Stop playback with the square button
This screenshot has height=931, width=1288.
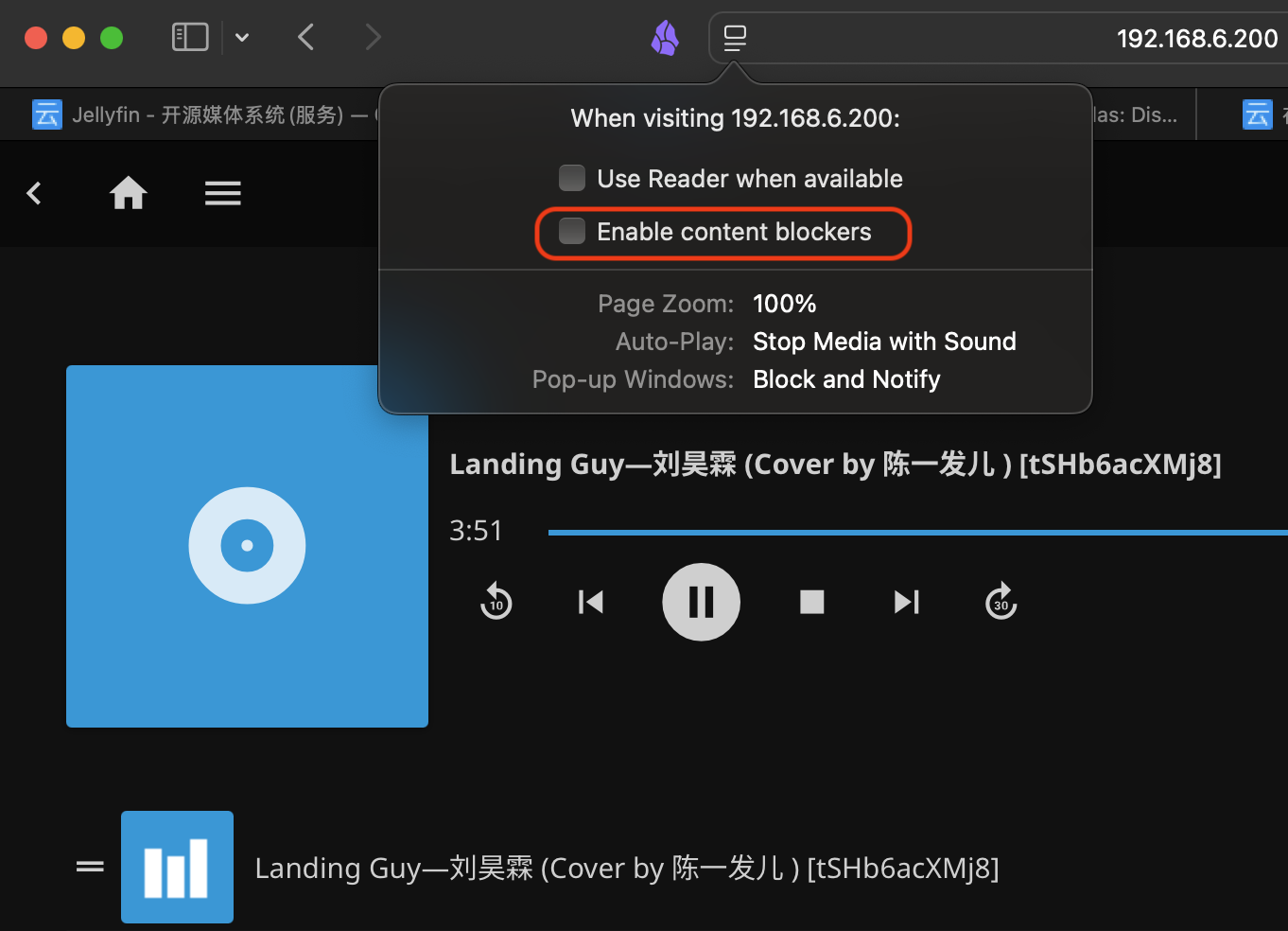pos(812,602)
